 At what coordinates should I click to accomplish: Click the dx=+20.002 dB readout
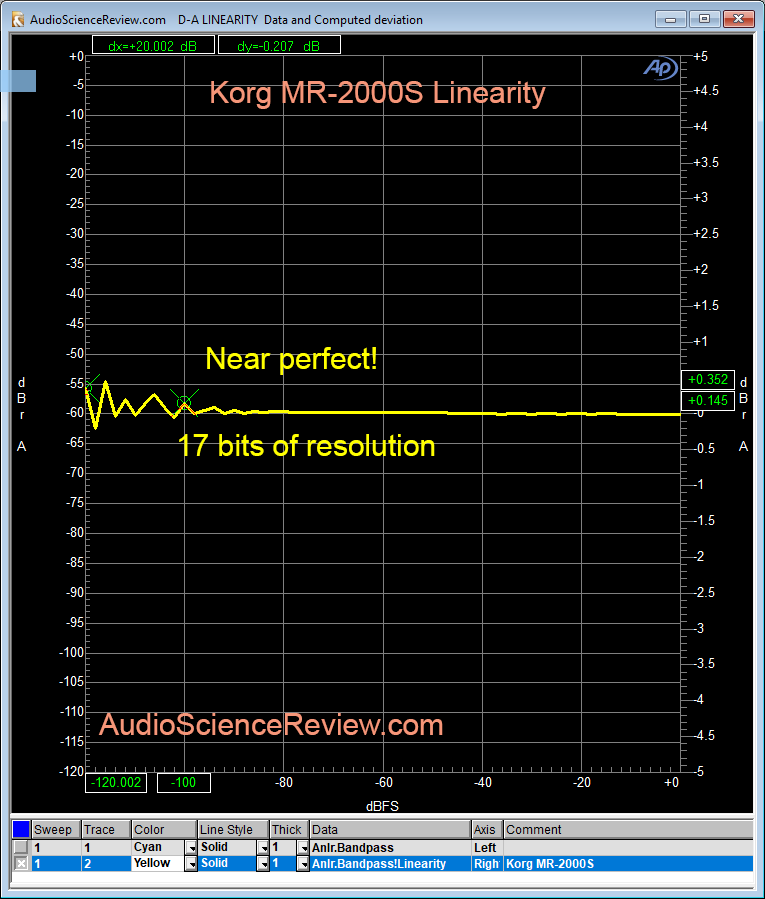[153, 45]
